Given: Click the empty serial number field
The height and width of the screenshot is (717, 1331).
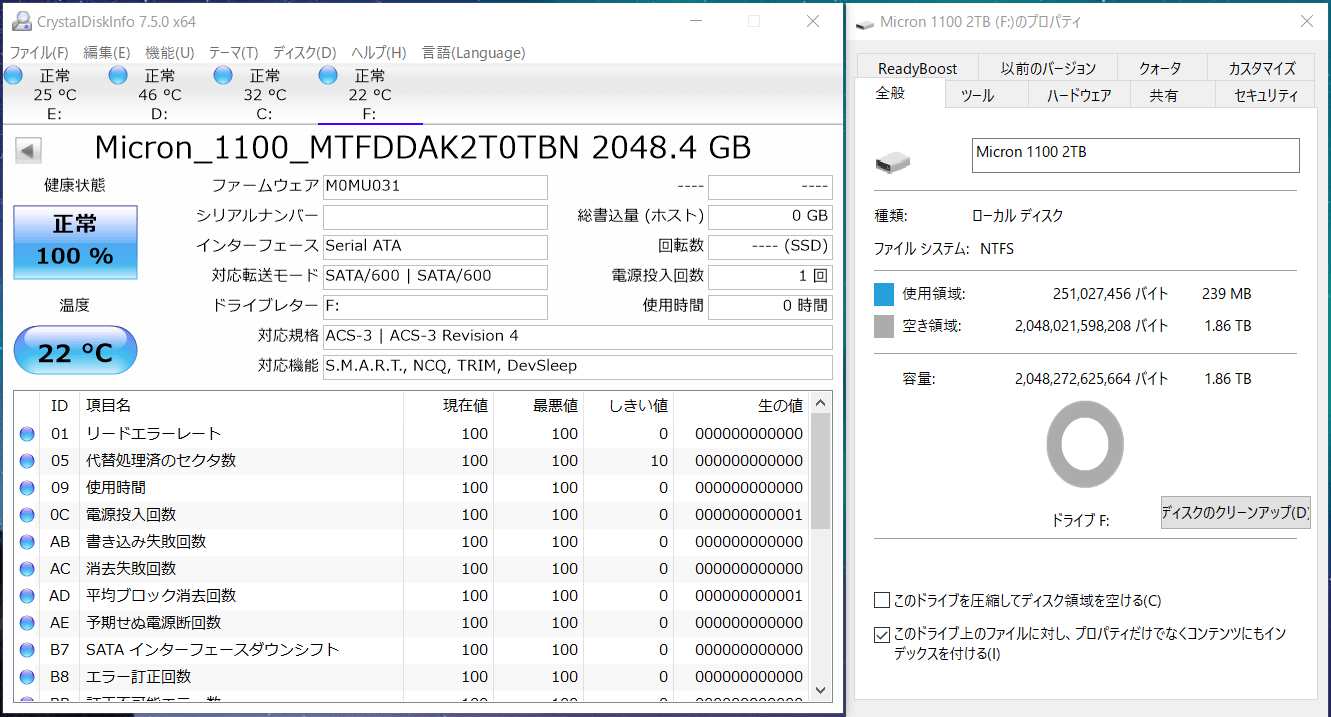Looking at the screenshot, I should coord(435,217).
